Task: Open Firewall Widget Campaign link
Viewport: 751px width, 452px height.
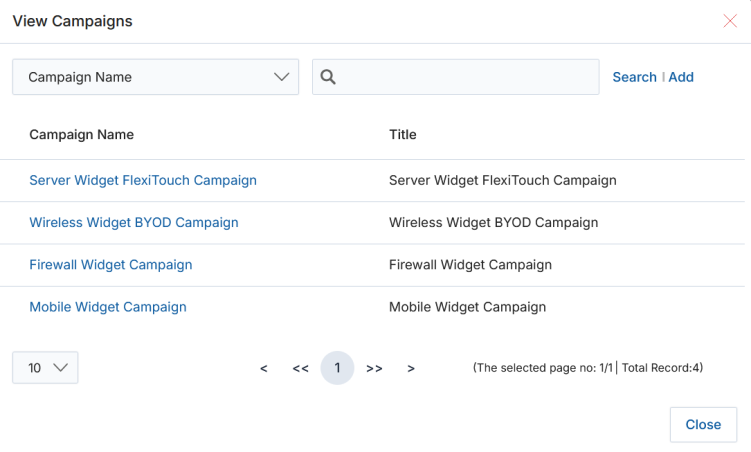Action: [111, 265]
